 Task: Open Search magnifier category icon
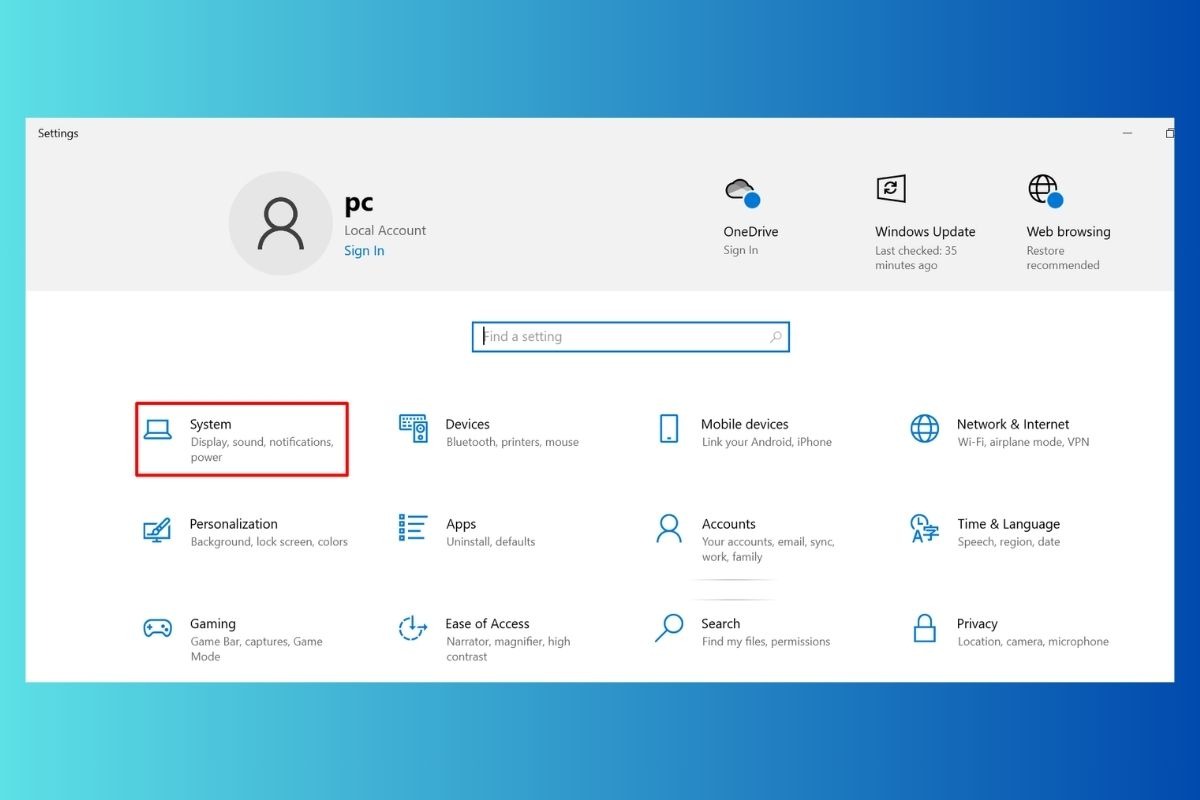(x=669, y=628)
